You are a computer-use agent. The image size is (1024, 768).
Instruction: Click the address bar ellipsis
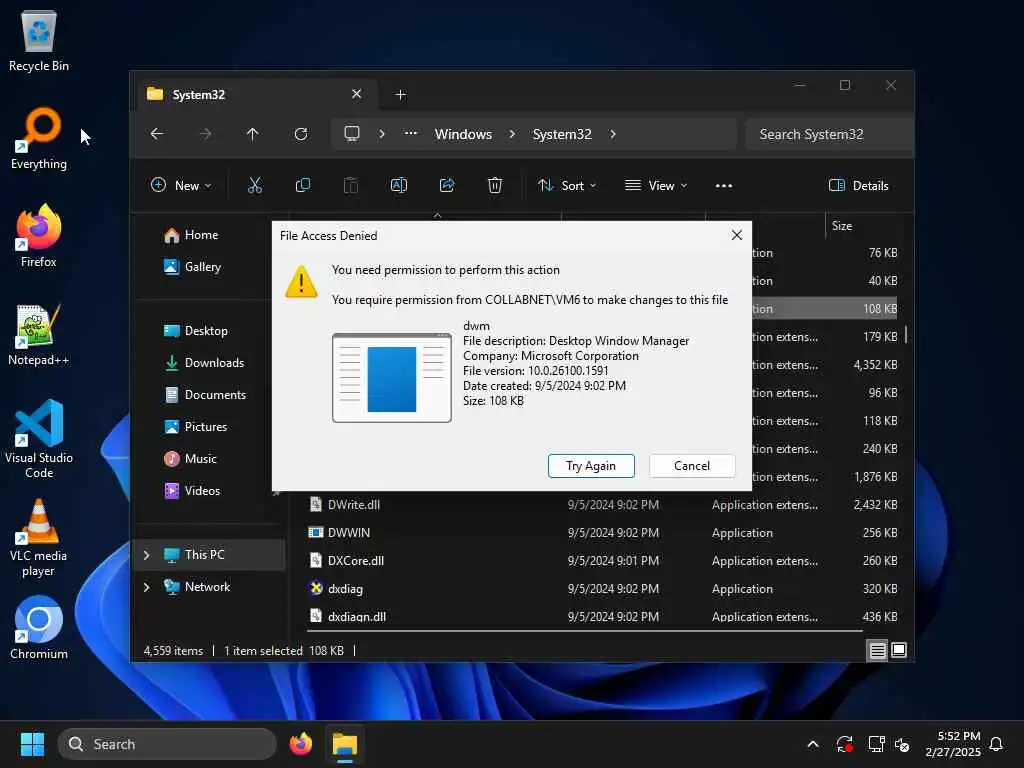click(411, 133)
